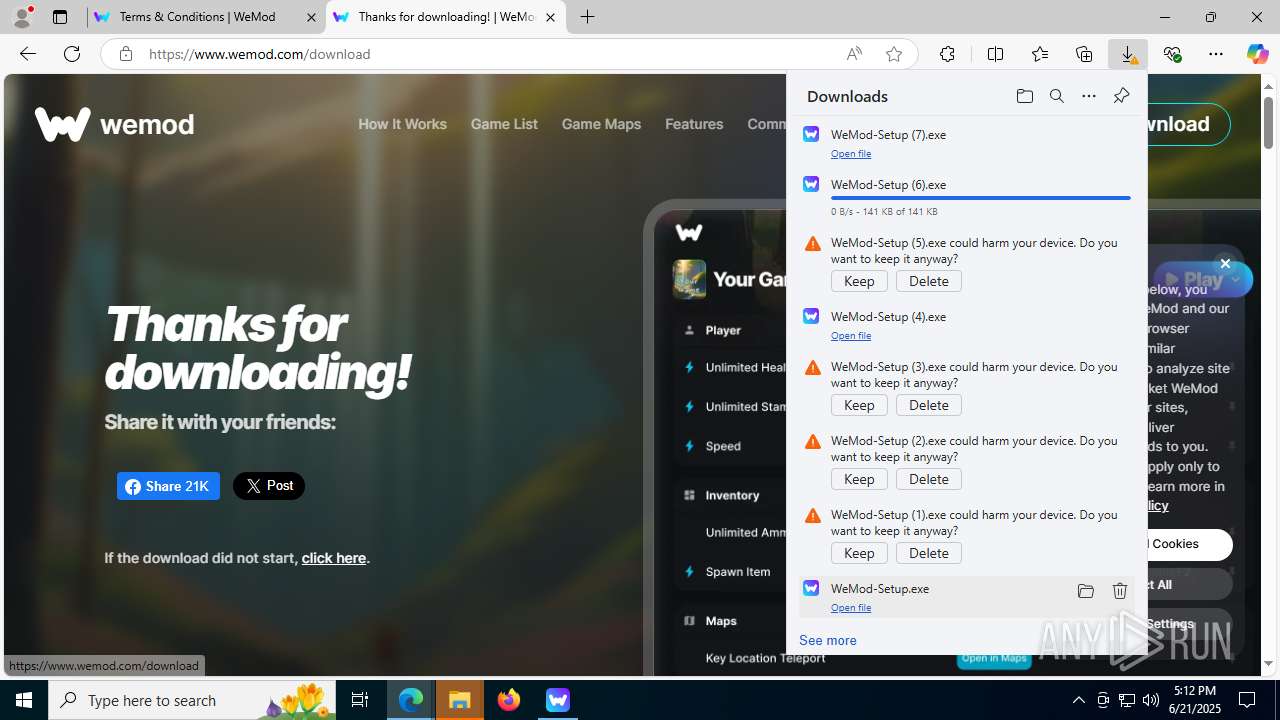
Task: Open Browser essentials icon
Action: tap(1172, 54)
